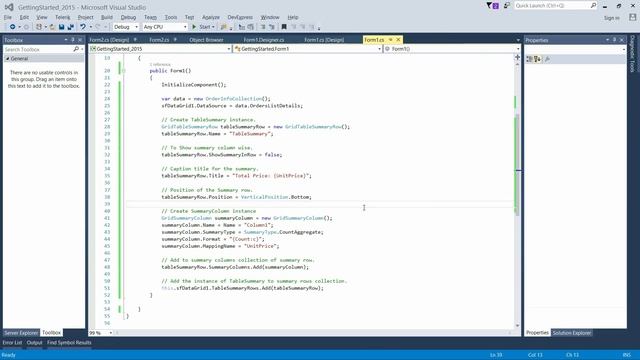
Task: Close the Toolbox panel
Action: 80,40
